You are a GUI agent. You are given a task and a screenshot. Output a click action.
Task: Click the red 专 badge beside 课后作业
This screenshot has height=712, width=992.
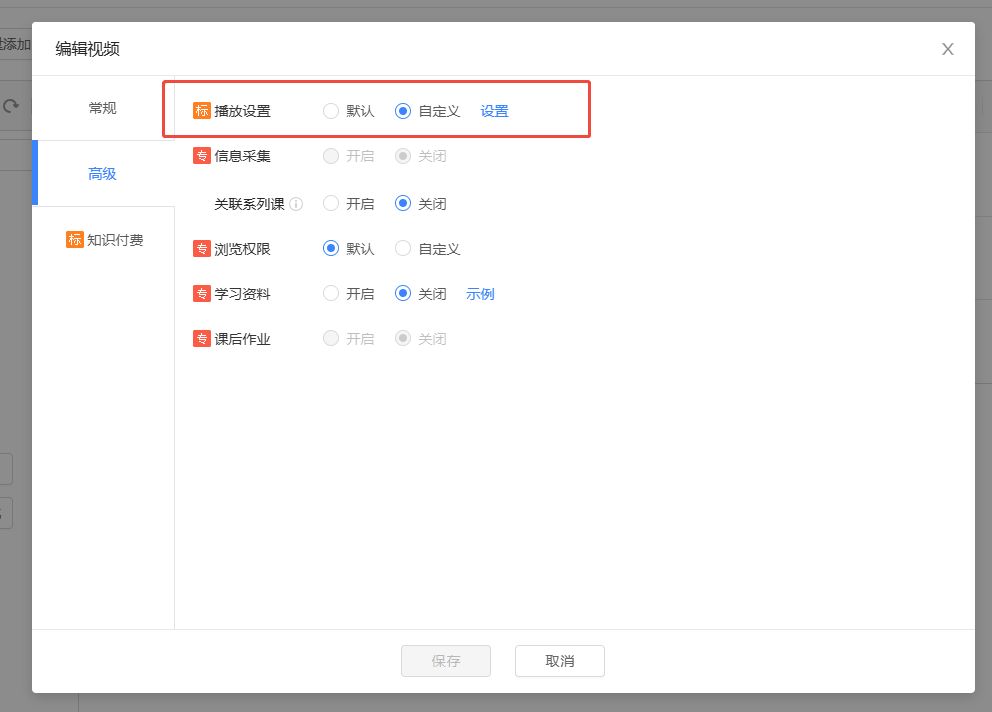[x=202, y=339]
